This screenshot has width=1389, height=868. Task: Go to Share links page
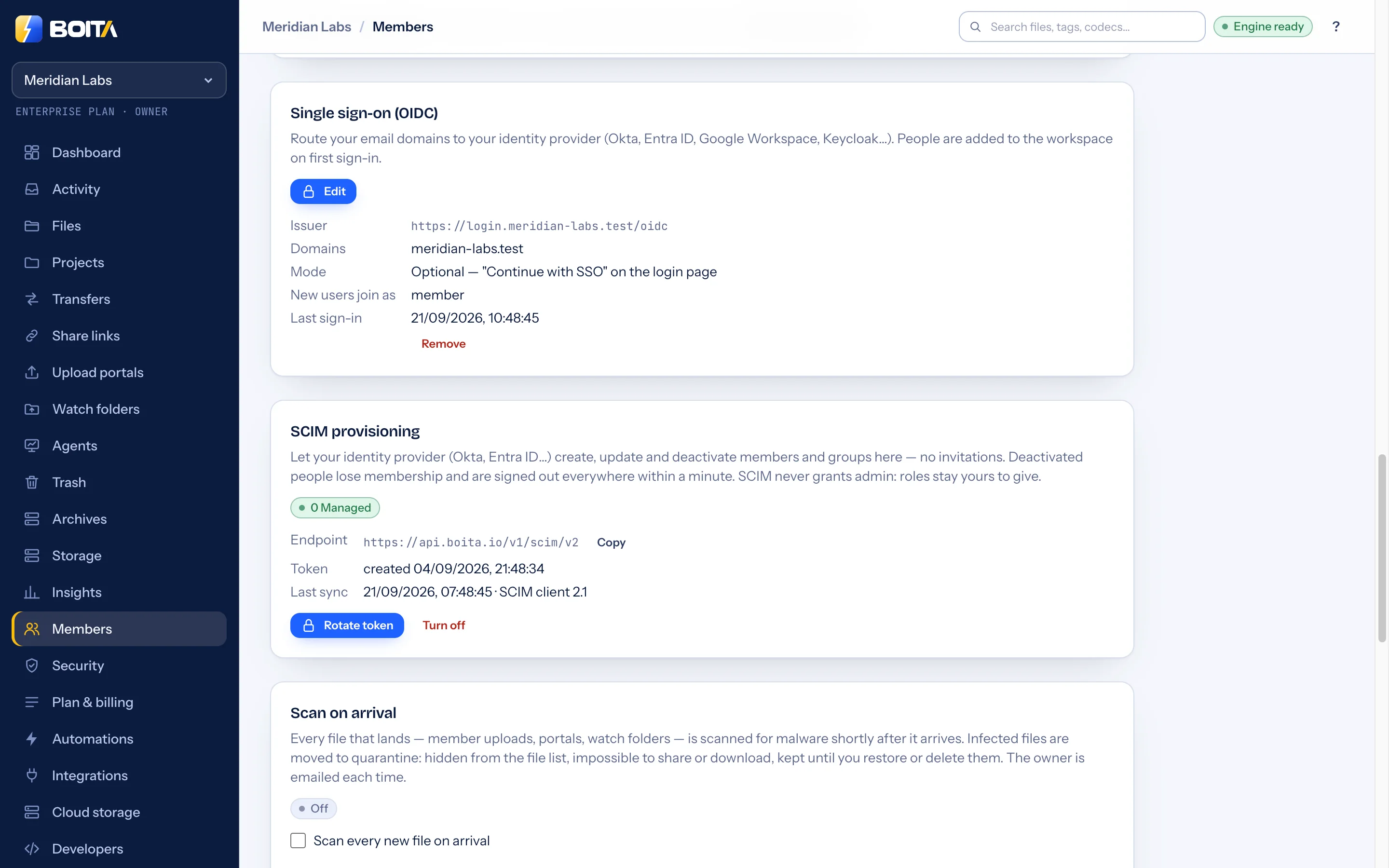point(119,336)
